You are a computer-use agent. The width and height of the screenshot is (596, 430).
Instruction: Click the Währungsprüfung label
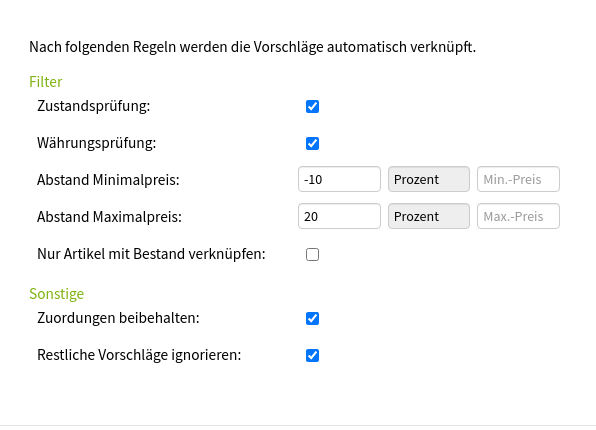97,143
